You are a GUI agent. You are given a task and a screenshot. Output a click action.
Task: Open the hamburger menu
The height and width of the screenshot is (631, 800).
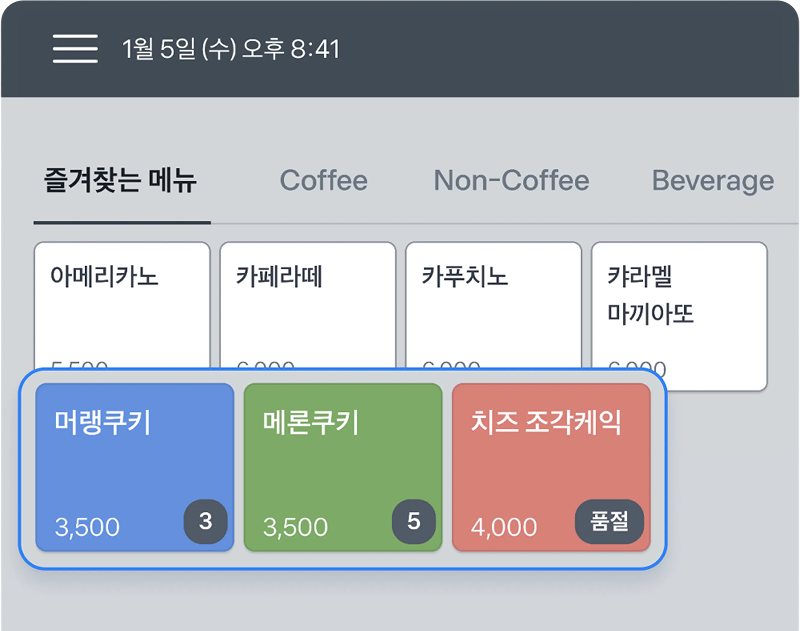point(75,48)
